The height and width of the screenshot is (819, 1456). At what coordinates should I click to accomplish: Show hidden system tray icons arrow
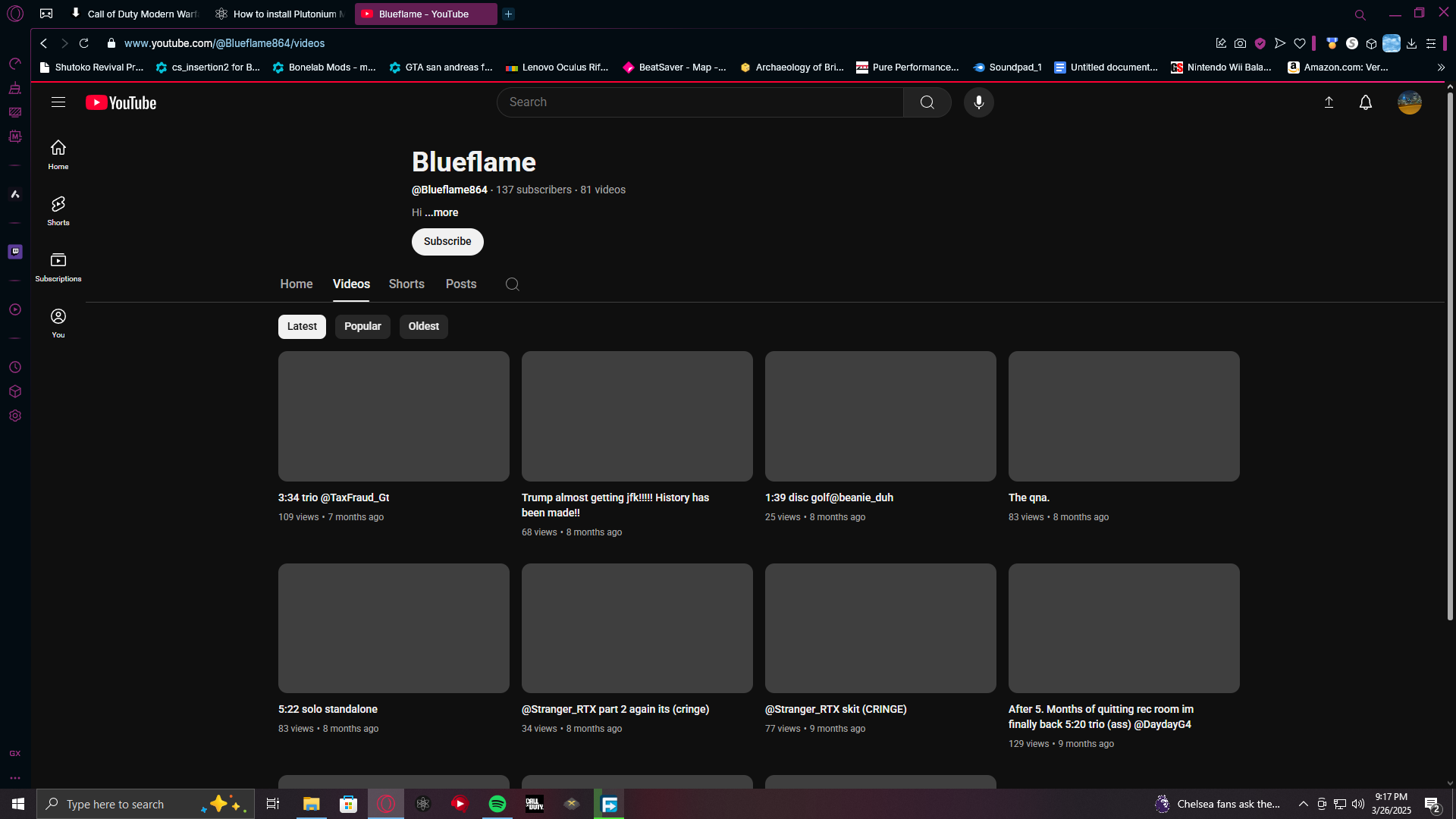click(1303, 804)
